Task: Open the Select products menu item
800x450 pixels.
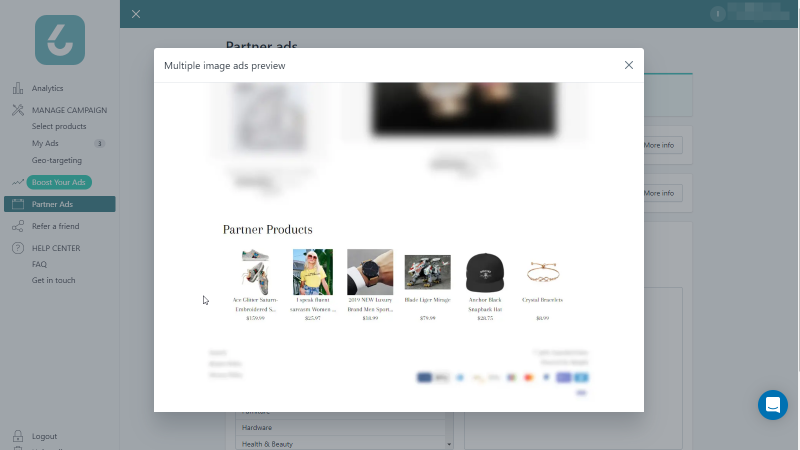Action: click(59, 126)
